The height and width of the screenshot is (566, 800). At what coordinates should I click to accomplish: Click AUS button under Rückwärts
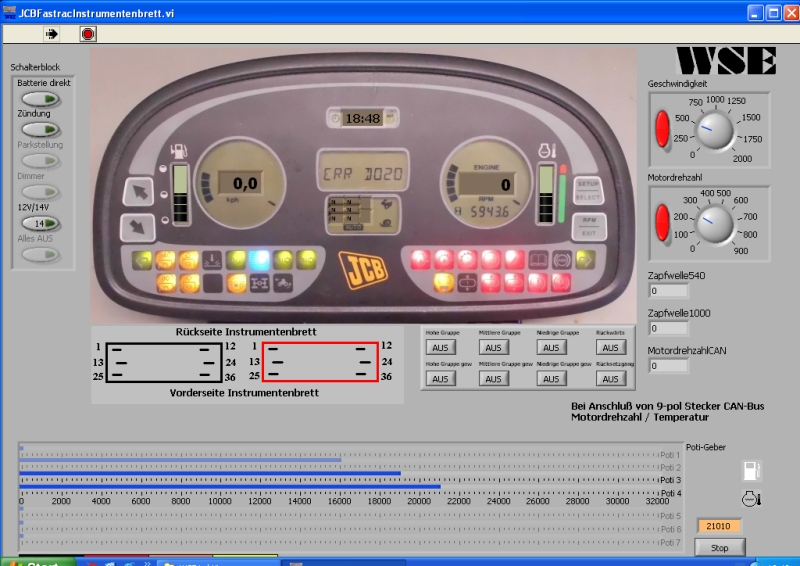611,348
